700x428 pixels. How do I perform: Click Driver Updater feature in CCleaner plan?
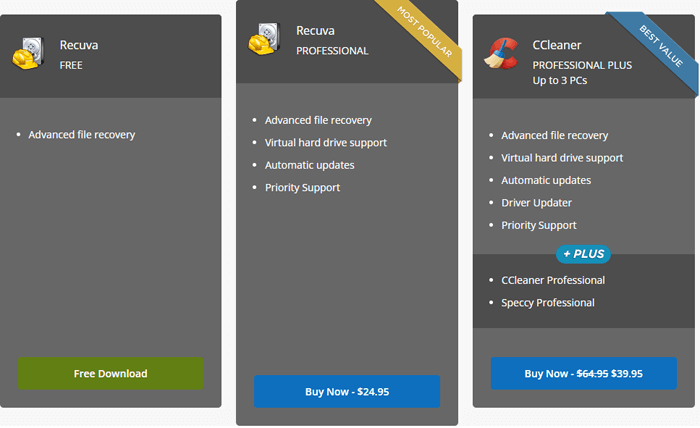click(536, 203)
